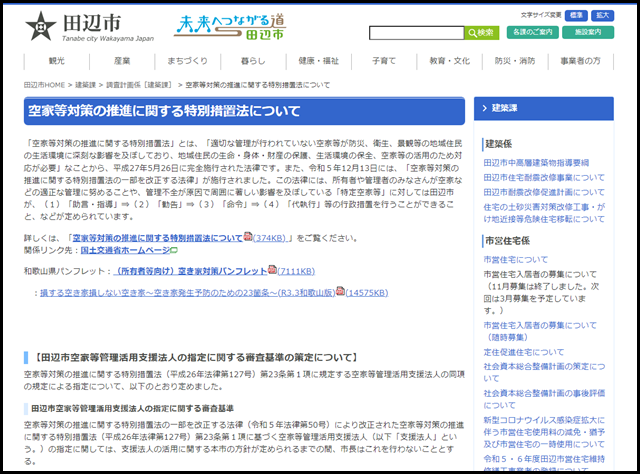Screen dimensions: 640x474
Task: Open 市営住宅入居者の募集について (随時募集) link
Action: coord(540,332)
